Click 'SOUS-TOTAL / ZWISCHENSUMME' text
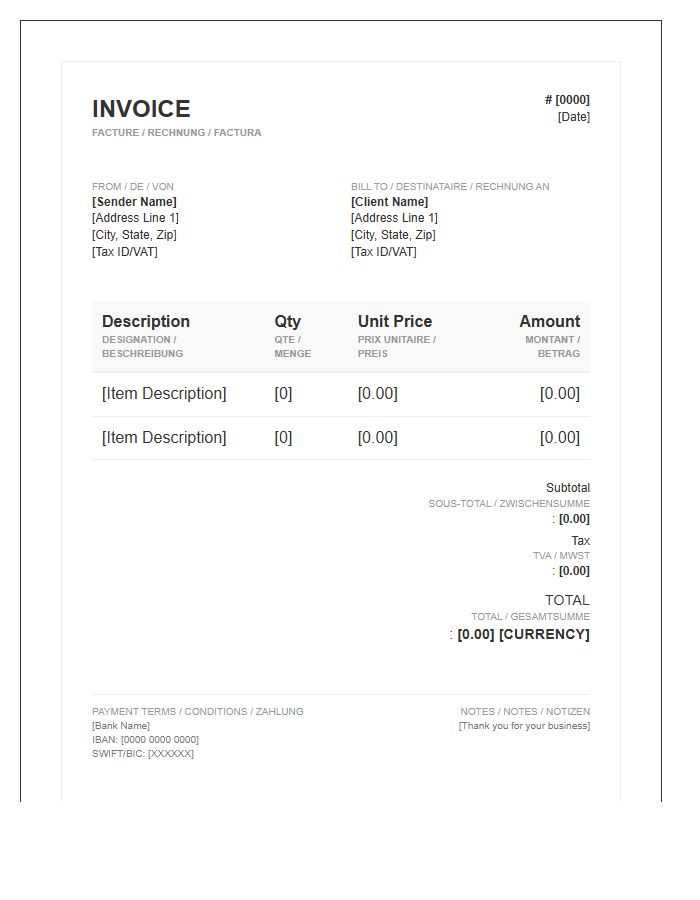 click(x=509, y=504)
